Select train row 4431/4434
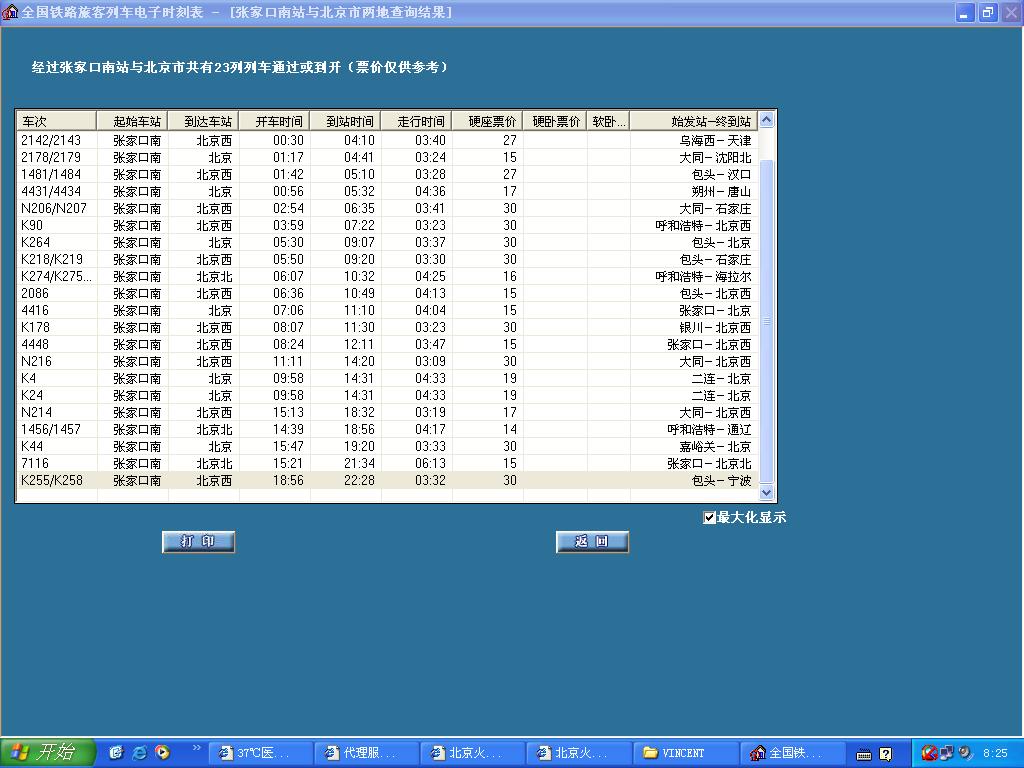Screen dimensions: 1024x768 click(387, 191)
